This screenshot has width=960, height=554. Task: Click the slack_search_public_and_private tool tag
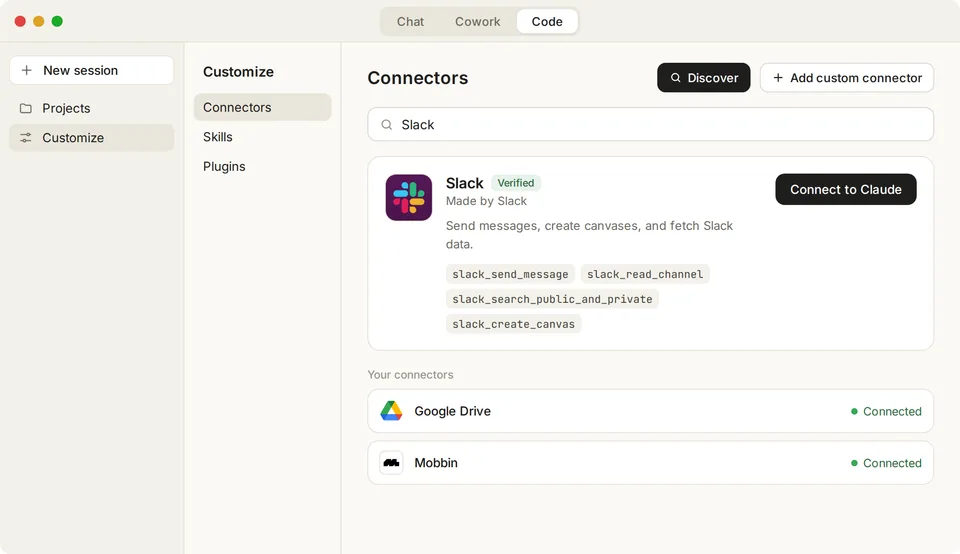pyautogui.click(x=552, y=299)
